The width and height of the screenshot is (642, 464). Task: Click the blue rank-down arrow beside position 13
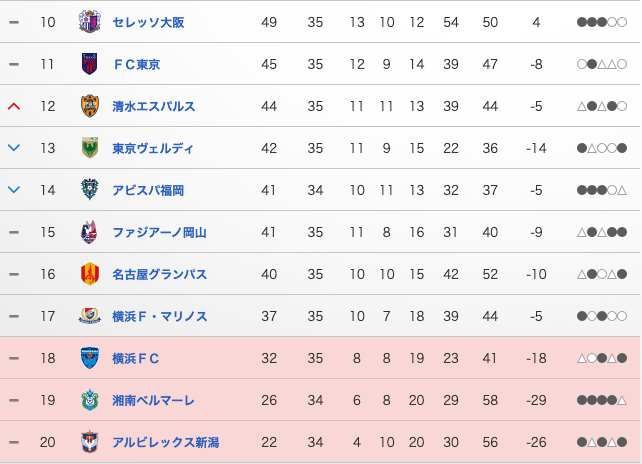(x=14, y=148)
